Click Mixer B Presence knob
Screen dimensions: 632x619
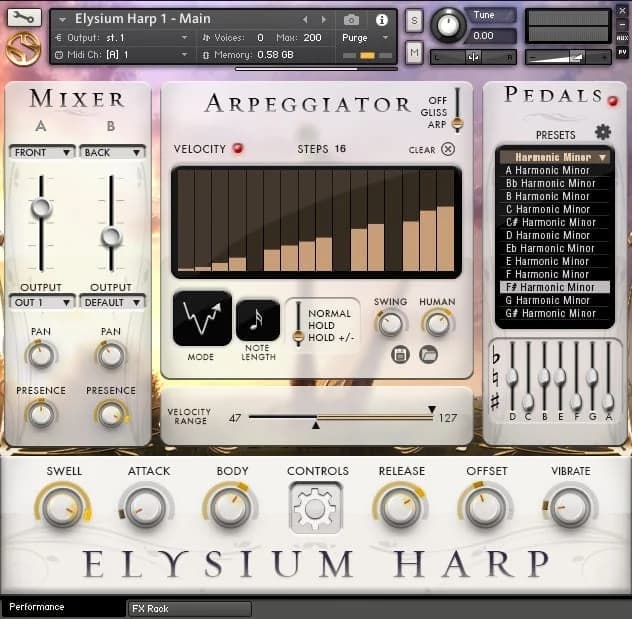coord(110,414)
